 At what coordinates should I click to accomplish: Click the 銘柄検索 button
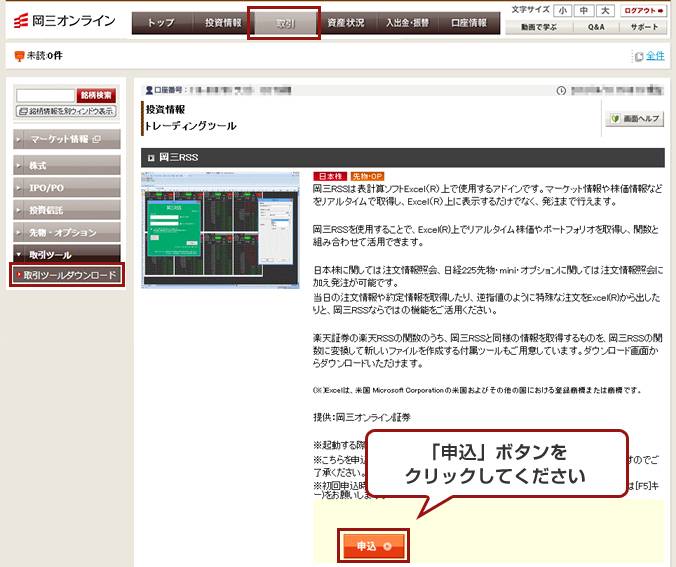(96, 95)
